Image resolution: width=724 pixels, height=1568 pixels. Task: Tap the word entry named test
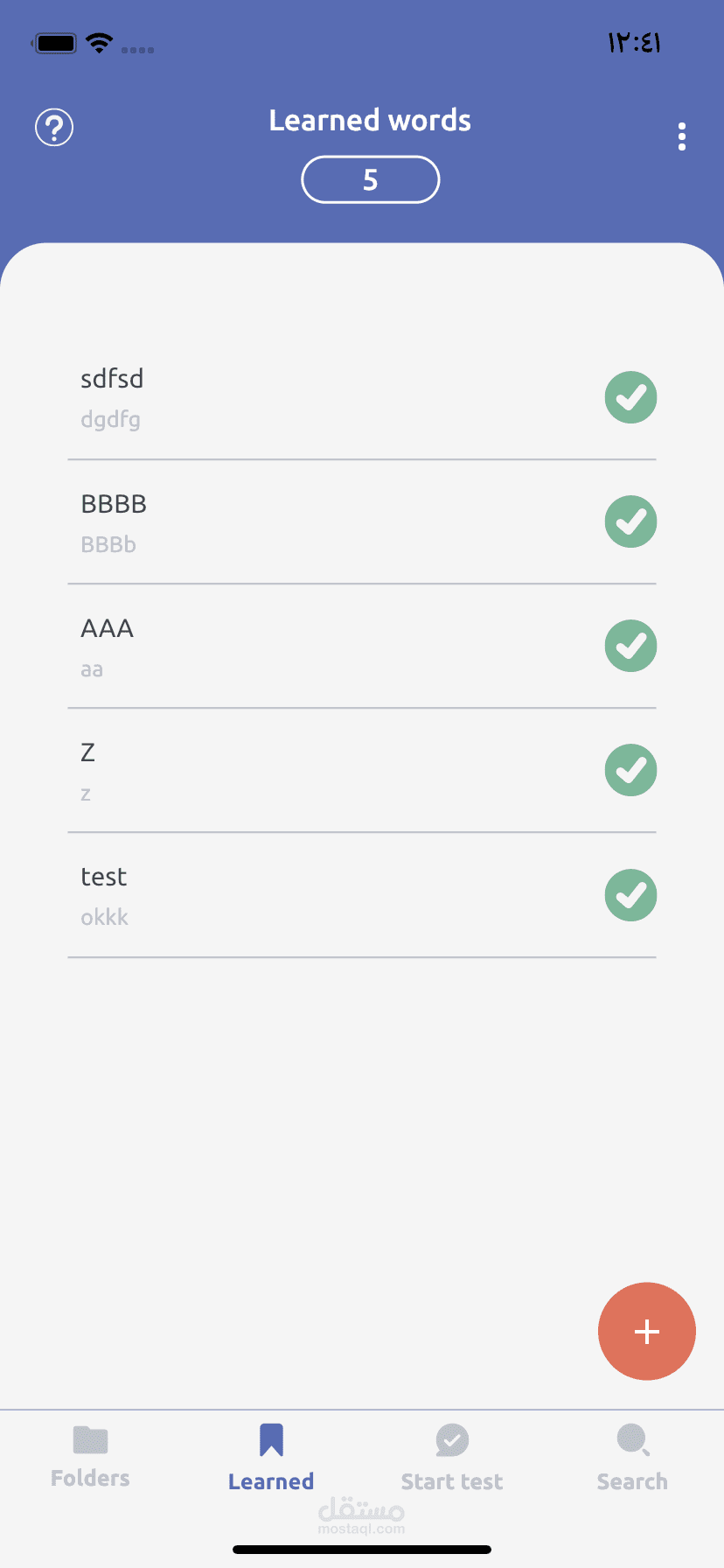104,877
